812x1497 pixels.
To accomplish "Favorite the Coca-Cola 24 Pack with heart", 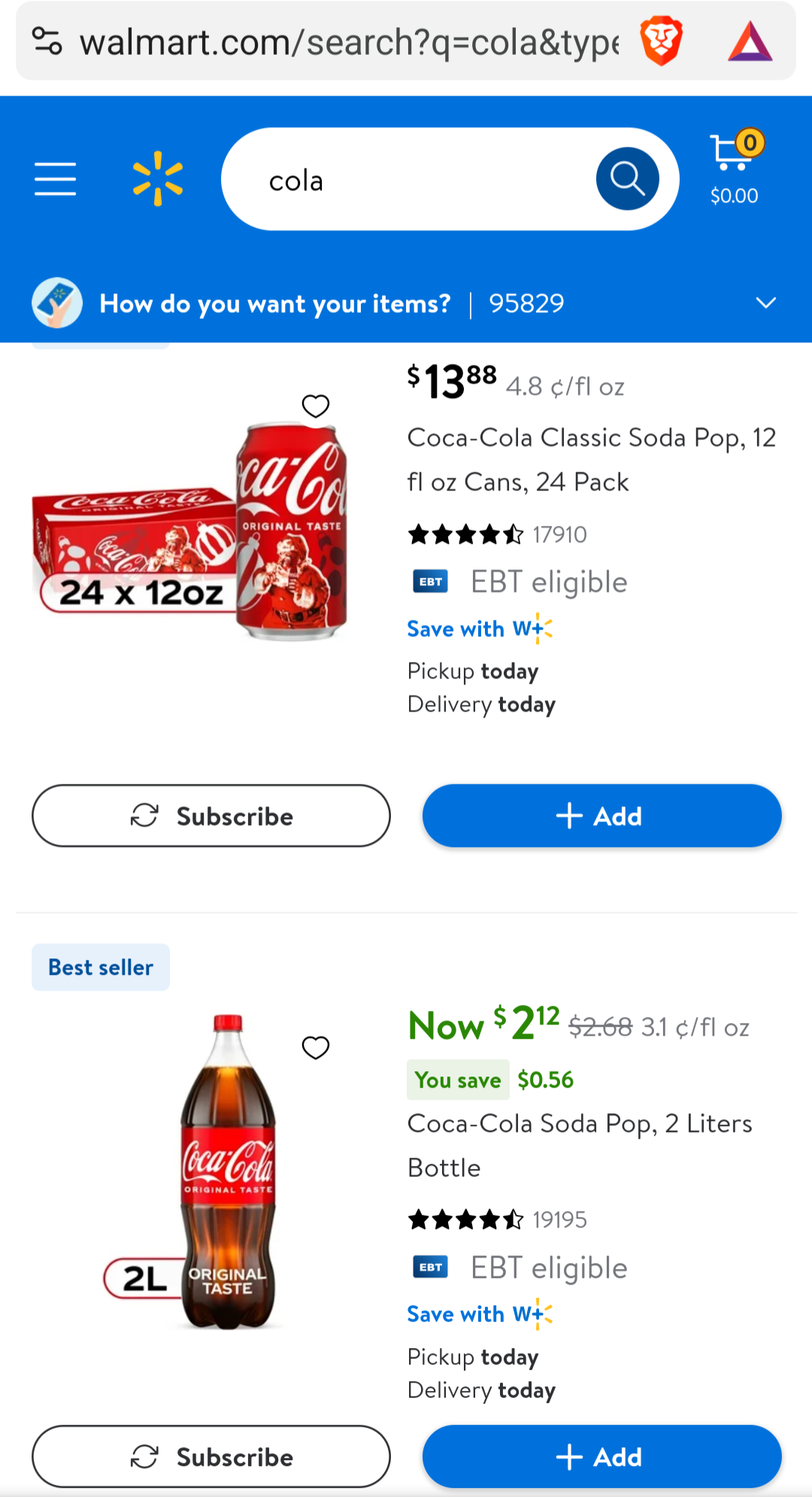I will [x=316, y=406].
